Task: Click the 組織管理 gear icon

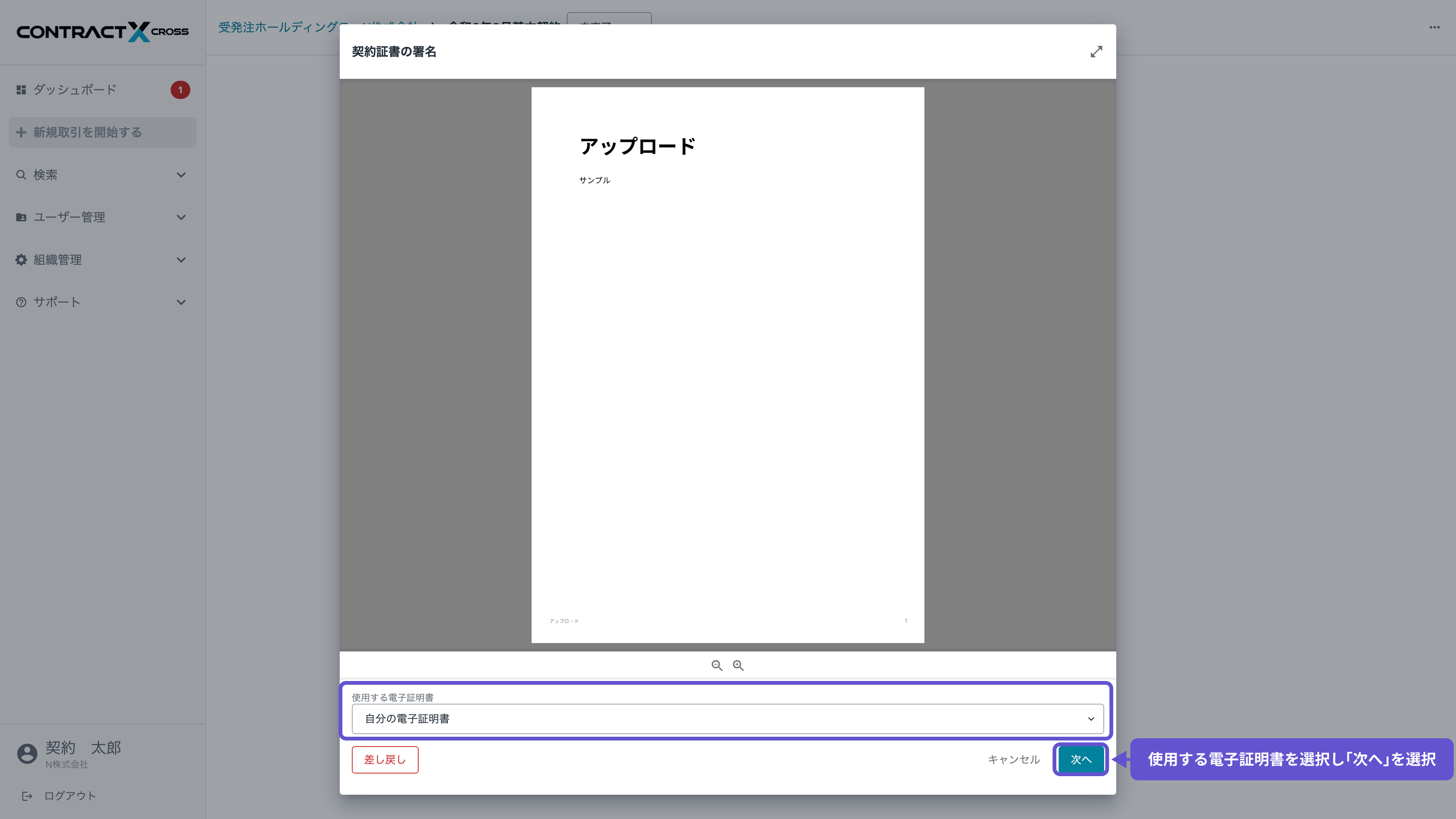Action: 21,259
